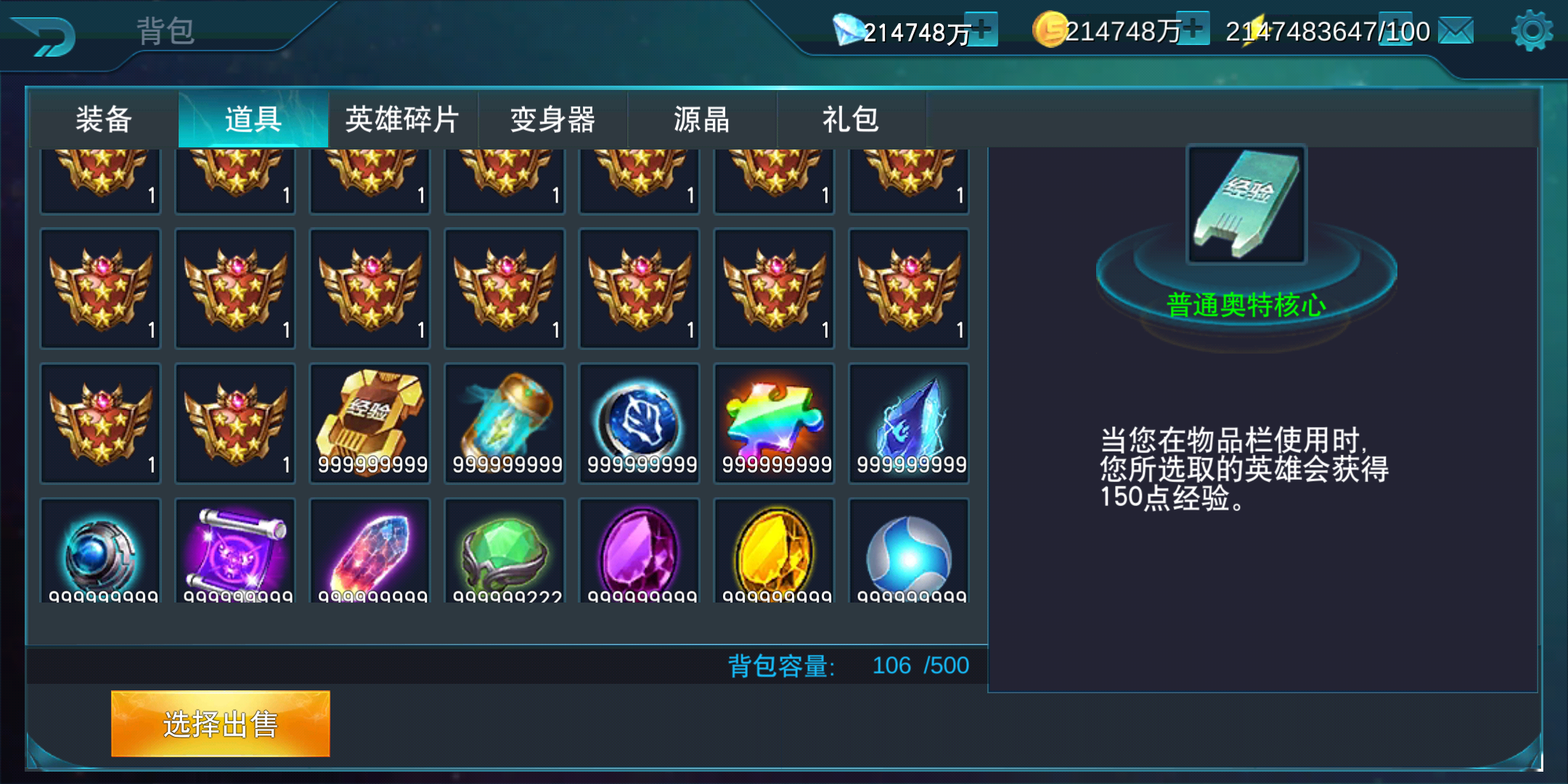Select the green gemstone item
This screenshot has width=1568, height=784.
click(x=505, y=551)
